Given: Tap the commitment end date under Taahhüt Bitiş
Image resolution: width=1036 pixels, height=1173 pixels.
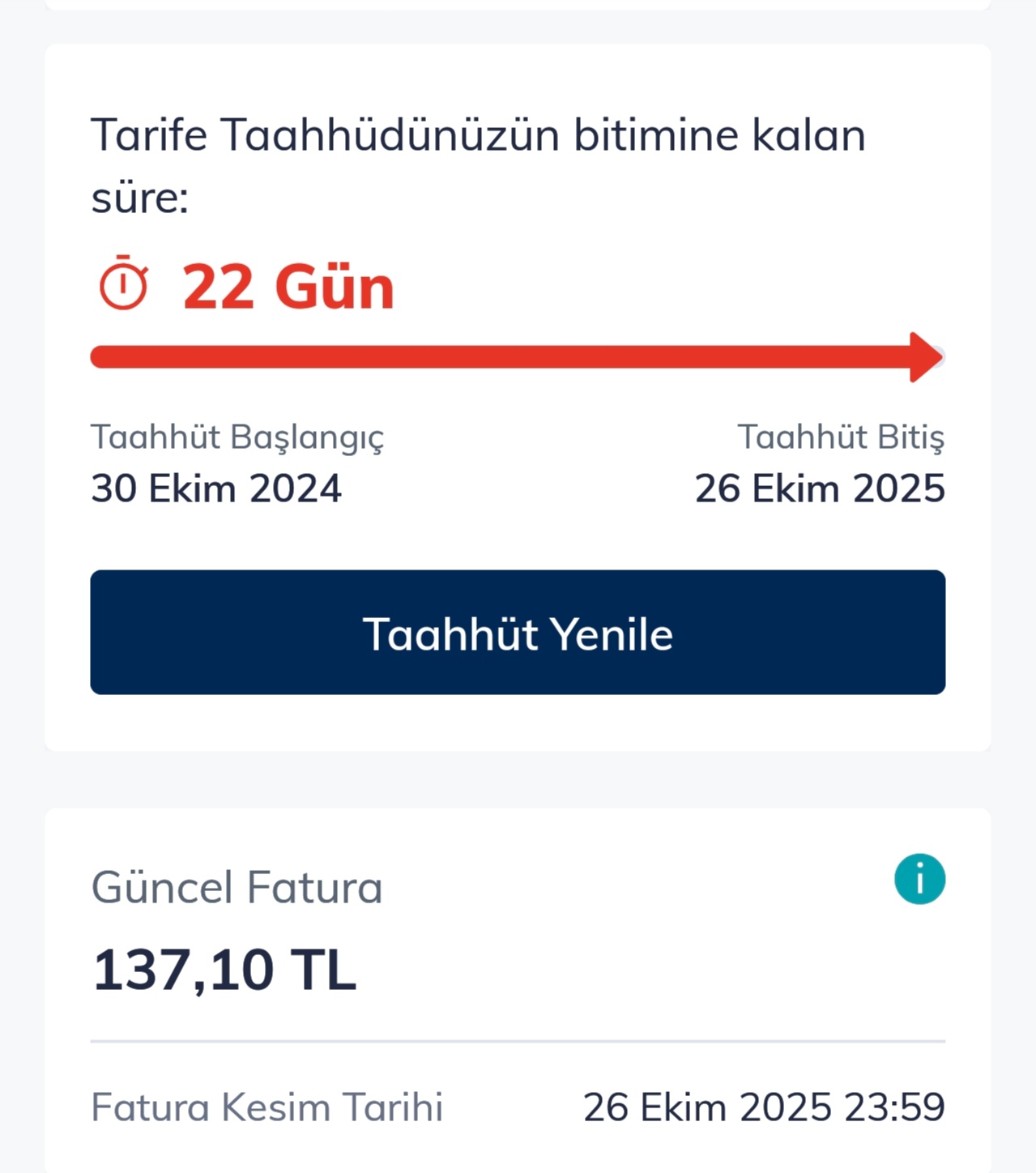Looking at the screenshot, I should 820,488.
